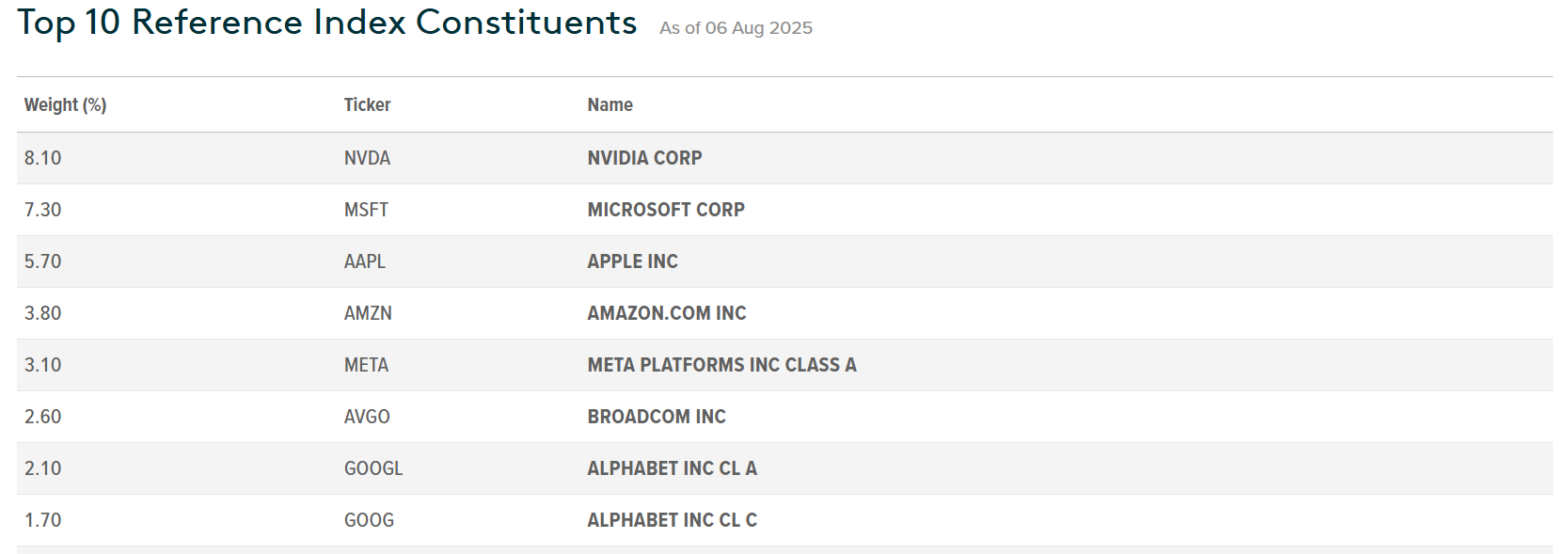The height and width of the screenshot is (554, 1568).
Task: Click the NVDA ticker cell
Action: (x=367, y=158)
